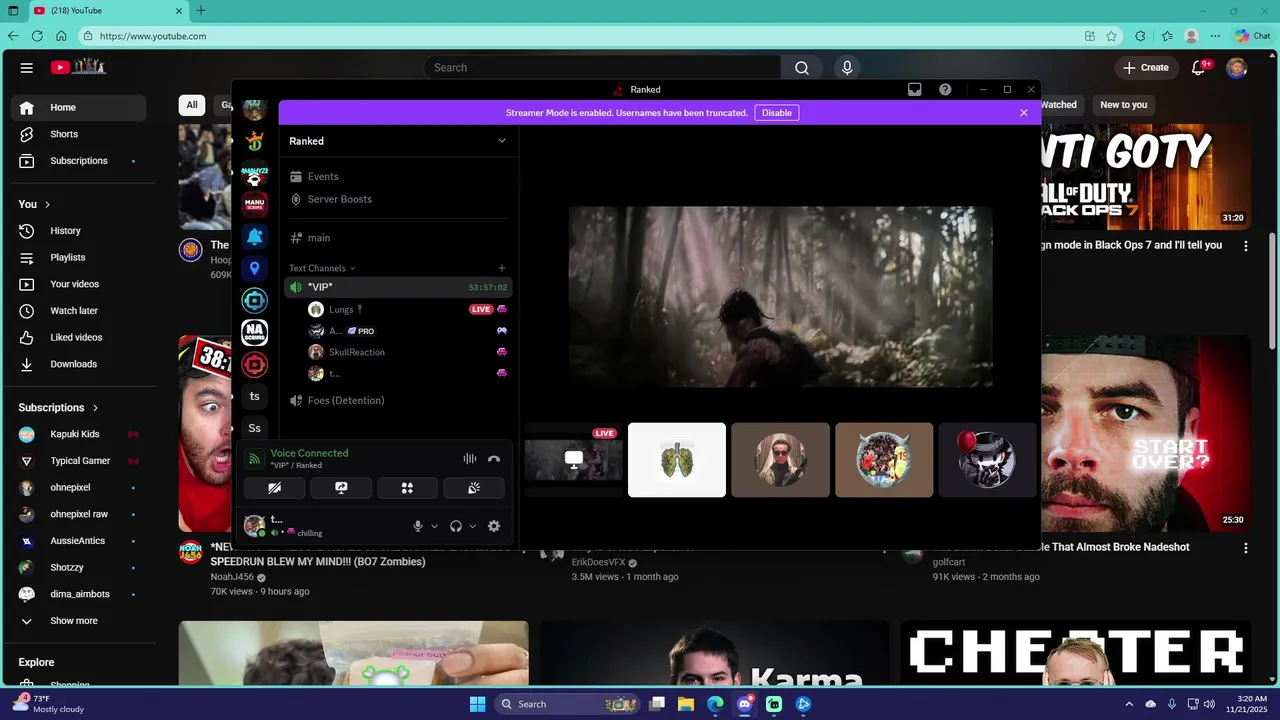Viewport: 1280px width, 720px height.
Task: Open YouTube notifications bell
Action: coord(1198,68)
